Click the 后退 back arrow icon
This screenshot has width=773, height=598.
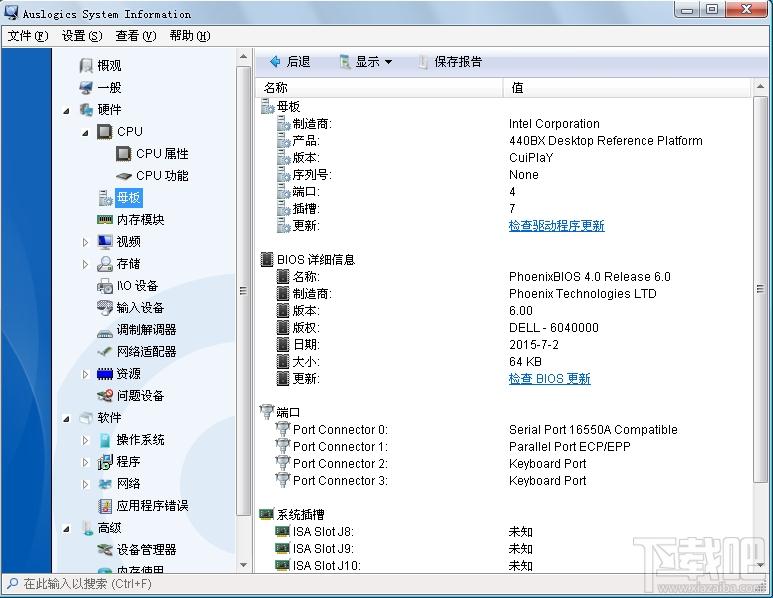coord(275,62)
